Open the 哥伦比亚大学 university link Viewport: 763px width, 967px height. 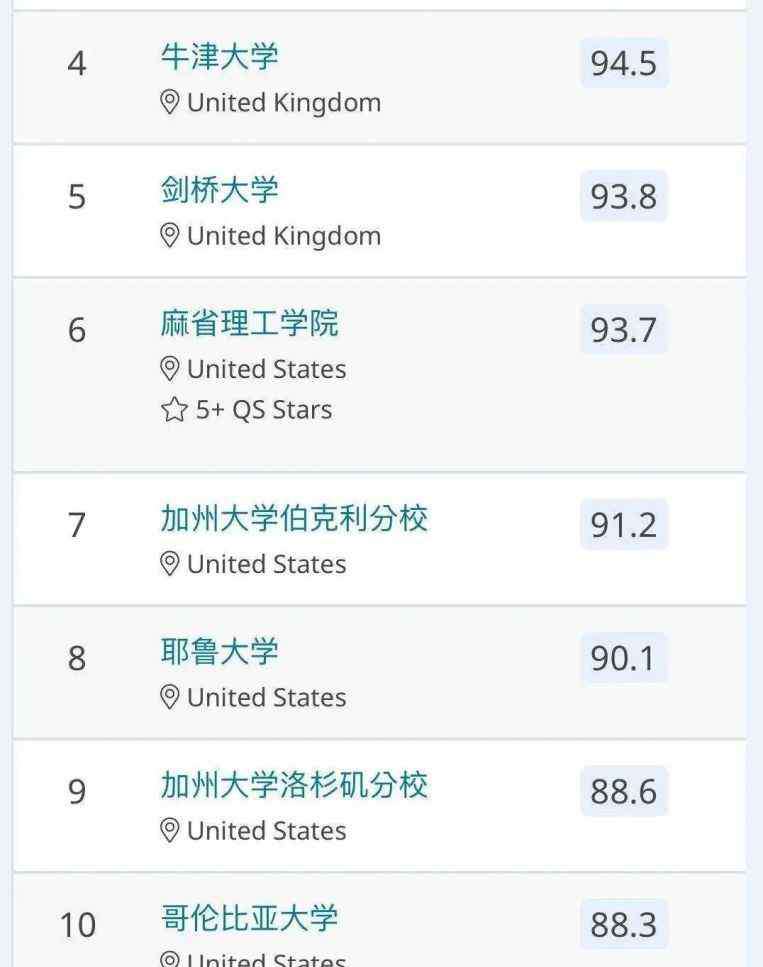(x=249, y=918)
